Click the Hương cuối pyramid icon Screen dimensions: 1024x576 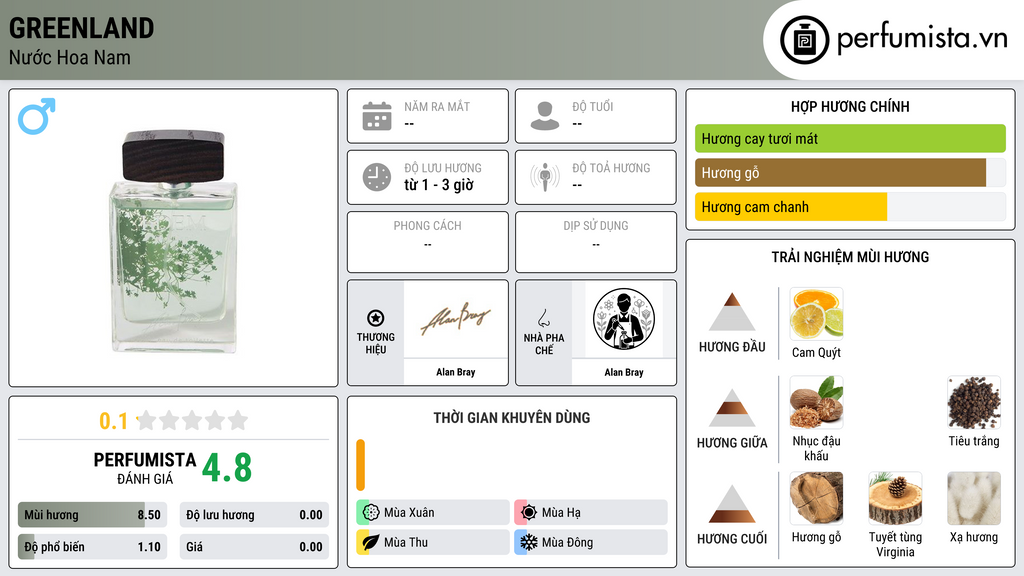(732, 504)
